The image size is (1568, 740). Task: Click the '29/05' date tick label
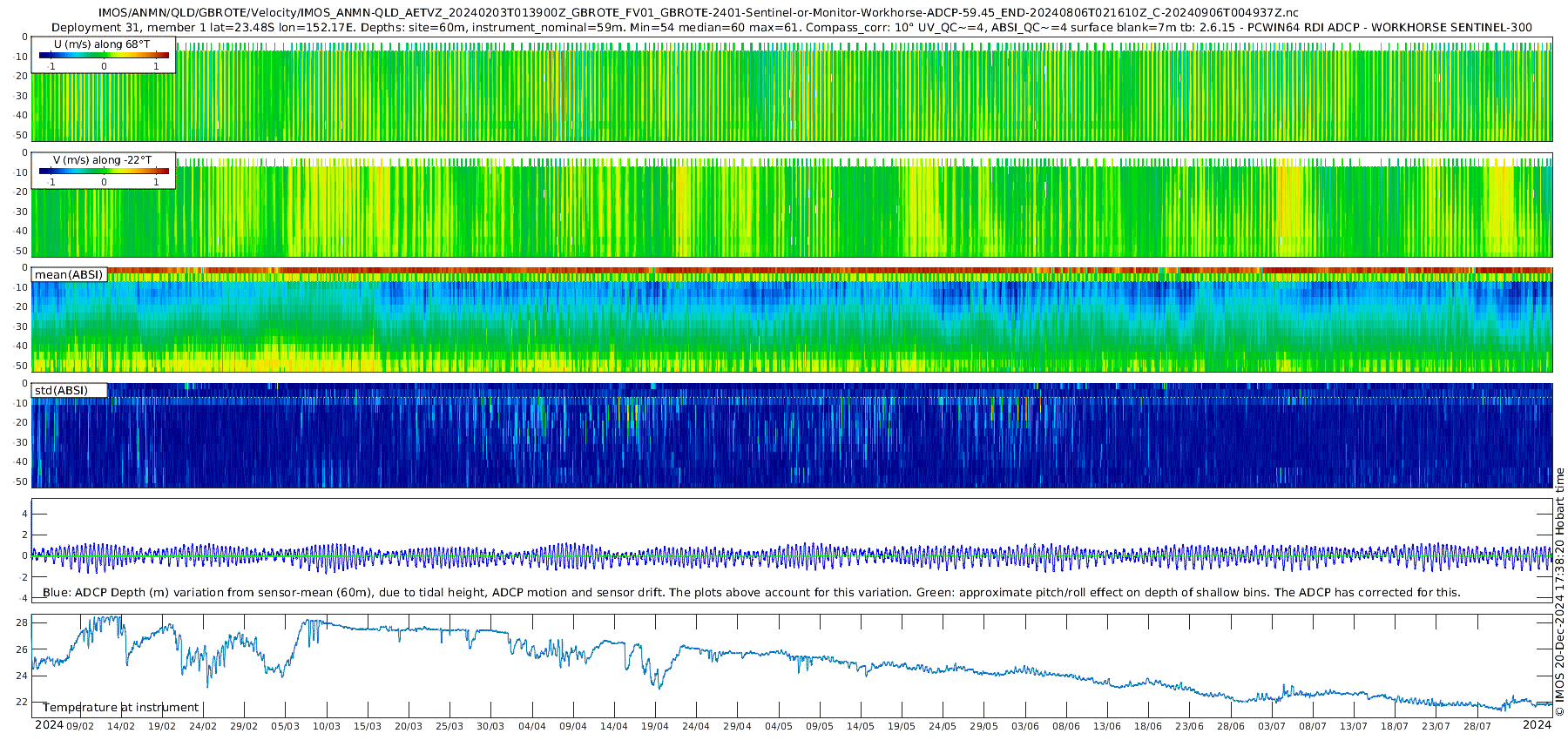tap(984, 726)
